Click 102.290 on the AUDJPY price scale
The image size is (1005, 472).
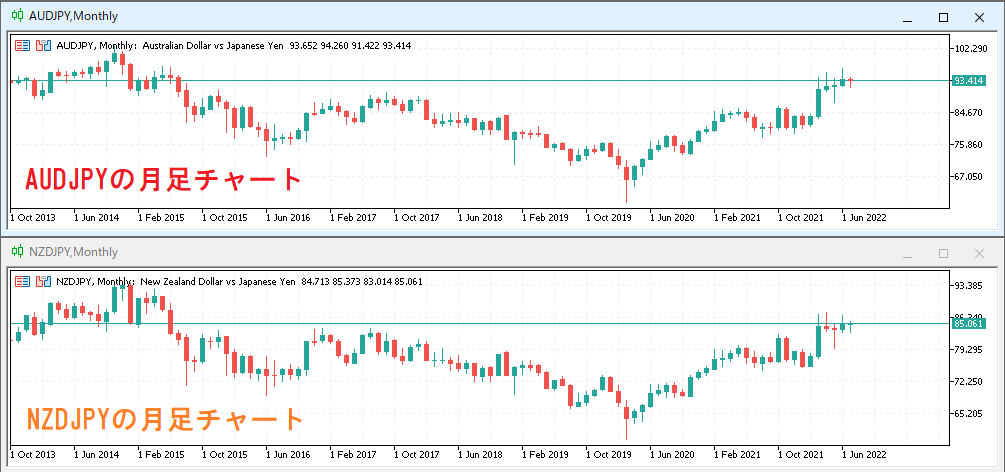[x=970, y=49]
